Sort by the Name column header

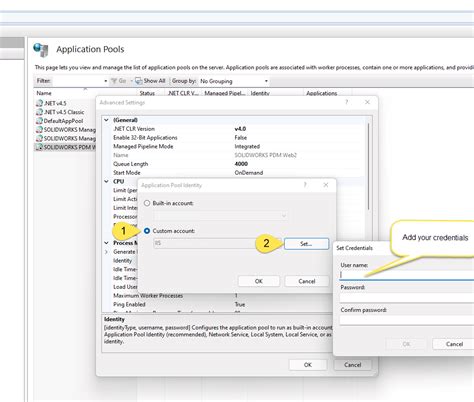tap(44, 93)
